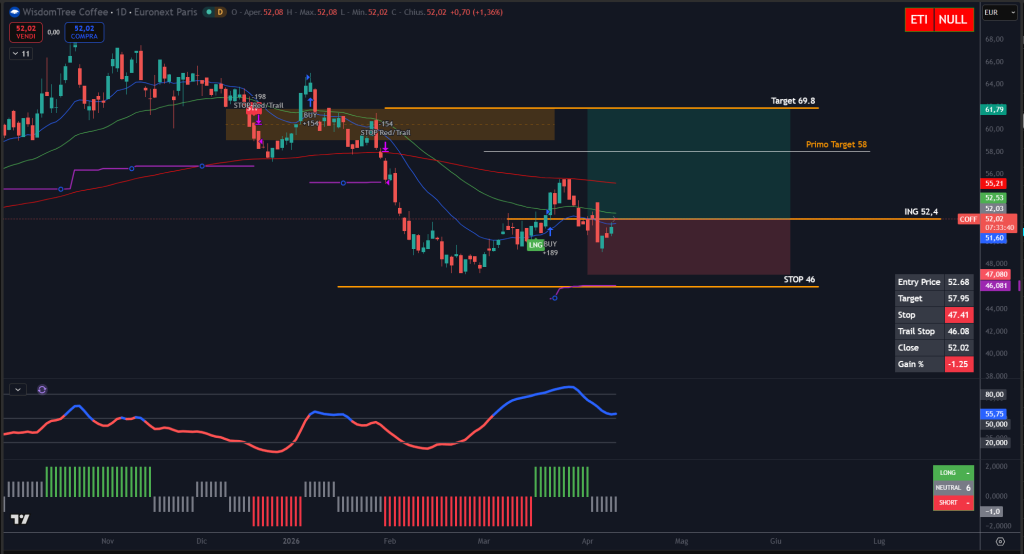Click the purple circular indicator status icon
The image size is (1024, 554).
pos(42,389)
